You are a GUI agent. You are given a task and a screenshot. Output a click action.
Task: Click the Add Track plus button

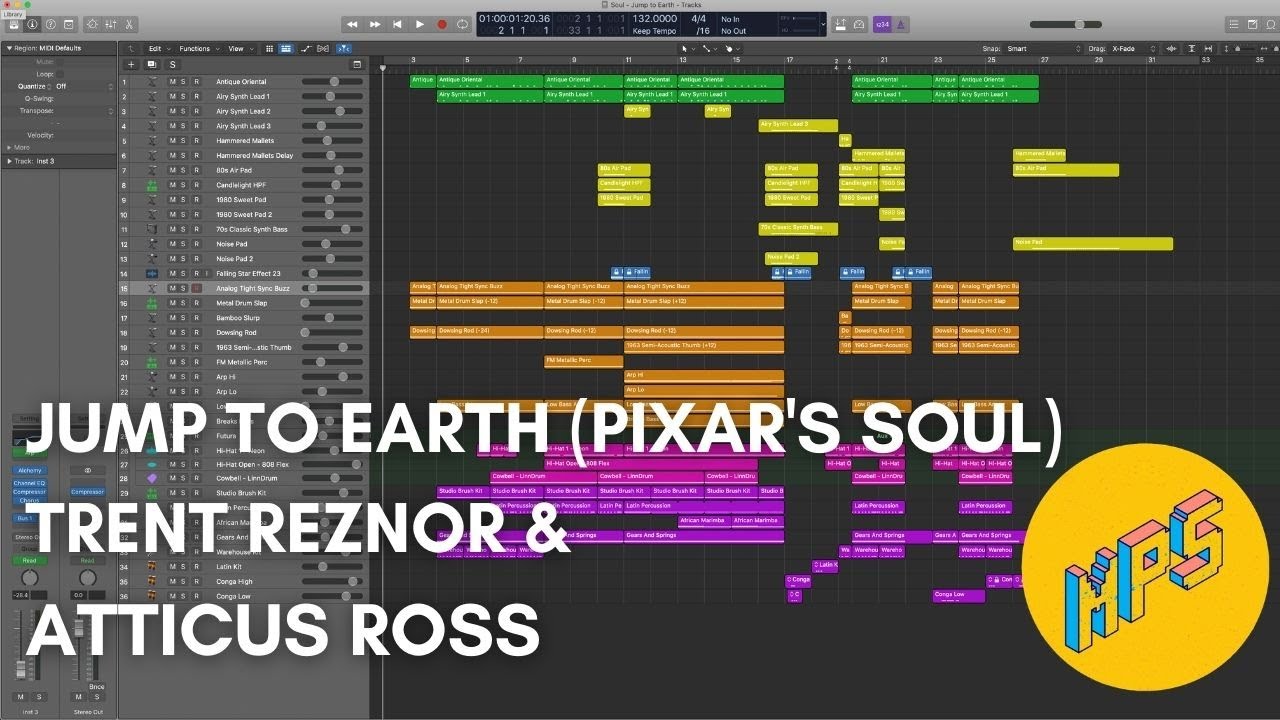point(131,64)
